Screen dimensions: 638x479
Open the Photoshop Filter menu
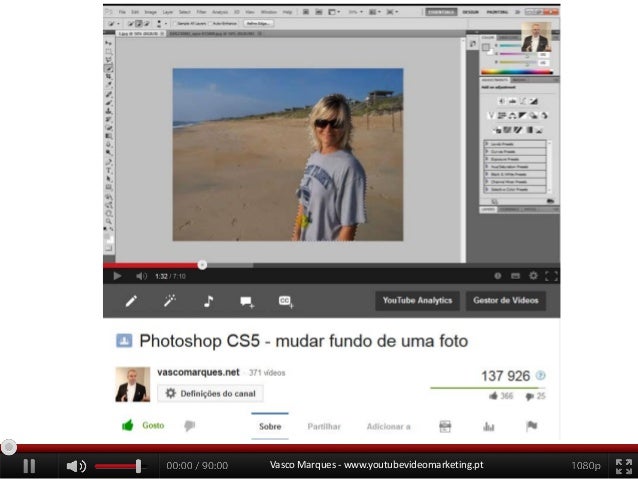[x=201, y=12]
